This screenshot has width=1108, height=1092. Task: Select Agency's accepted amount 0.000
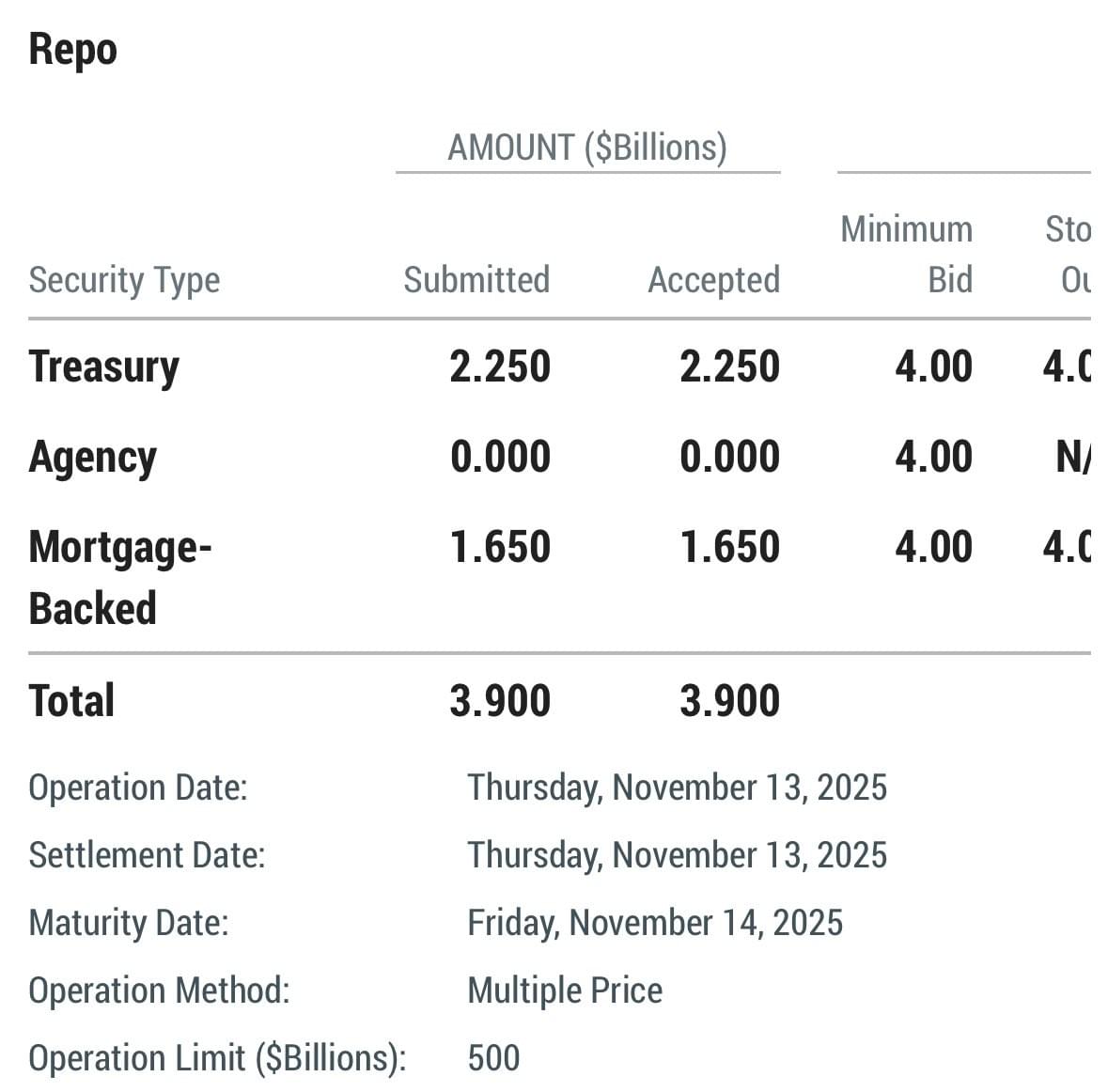point(729,458)
